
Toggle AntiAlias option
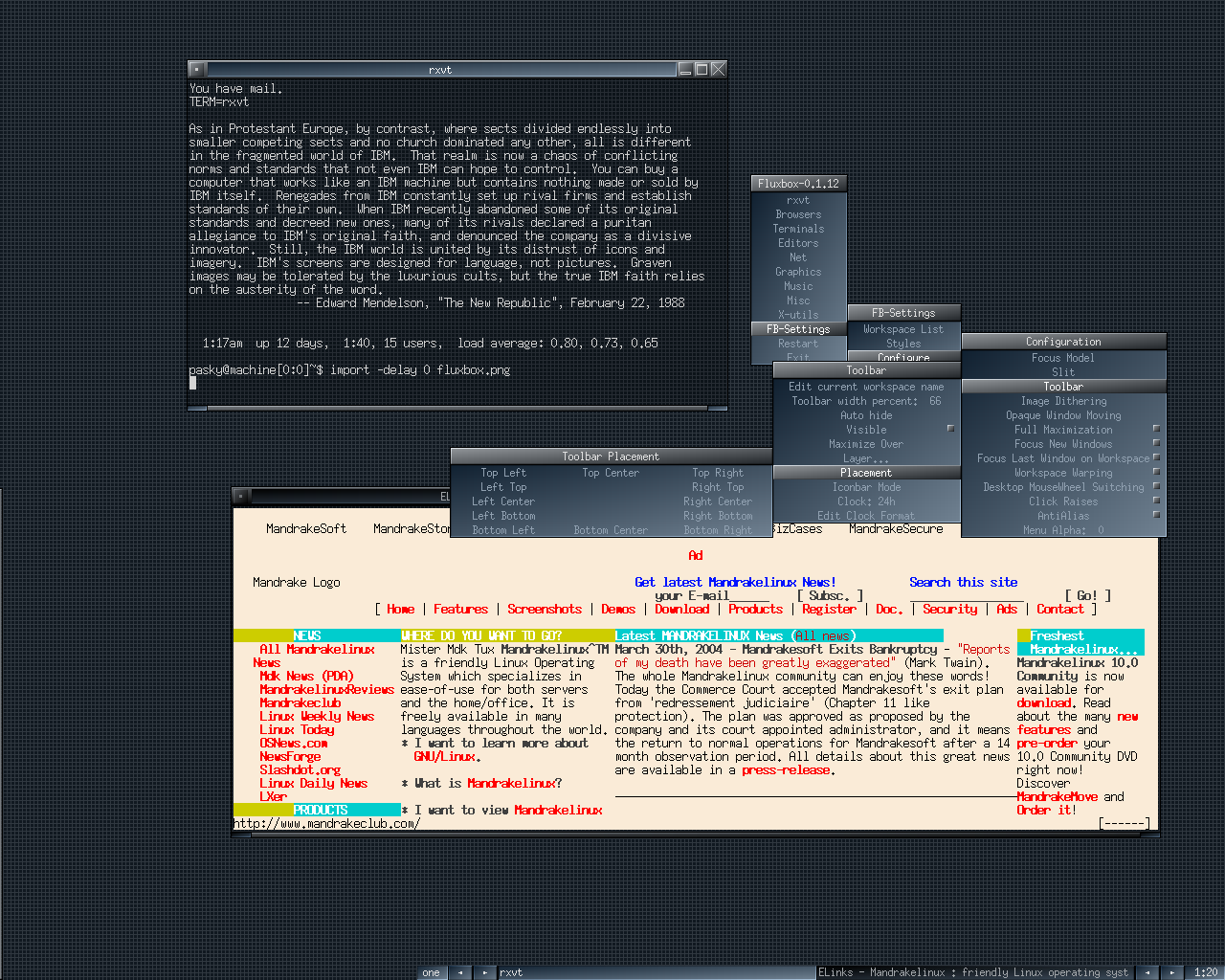point(1063,516)
